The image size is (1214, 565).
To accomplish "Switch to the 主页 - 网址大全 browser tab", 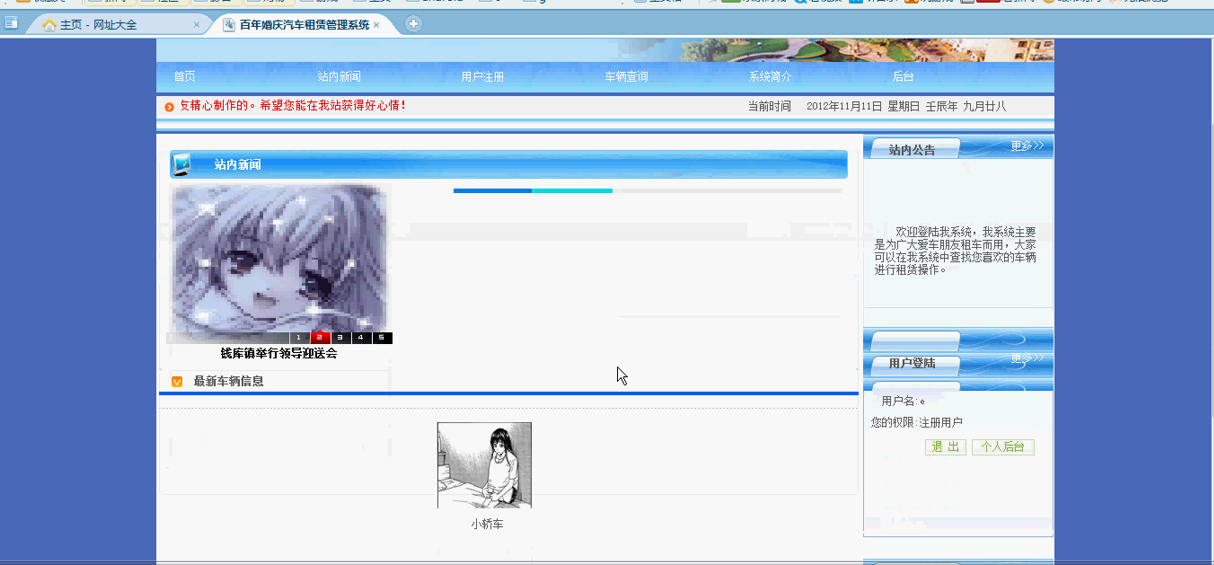I will click(x=118, y=24).
